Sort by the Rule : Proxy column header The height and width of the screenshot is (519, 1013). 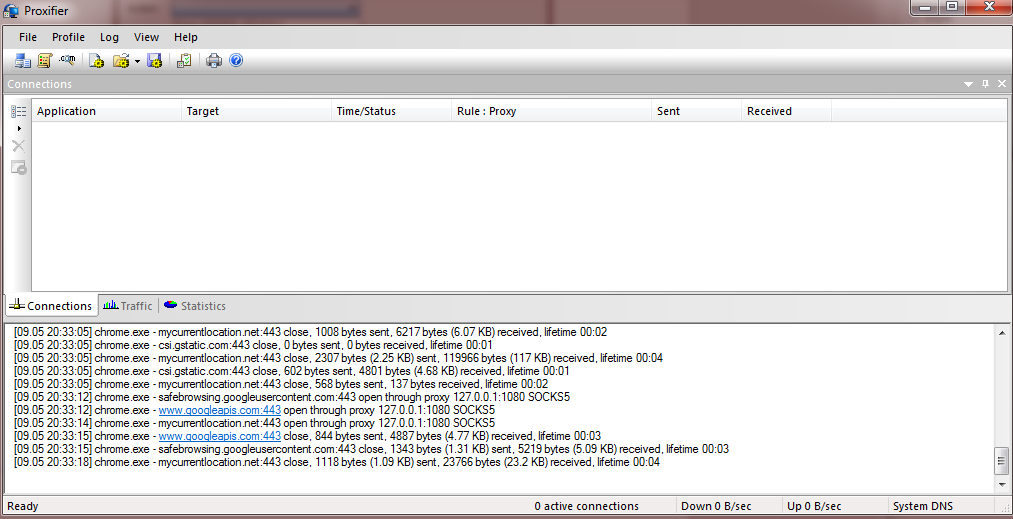[x=552, y=111]
